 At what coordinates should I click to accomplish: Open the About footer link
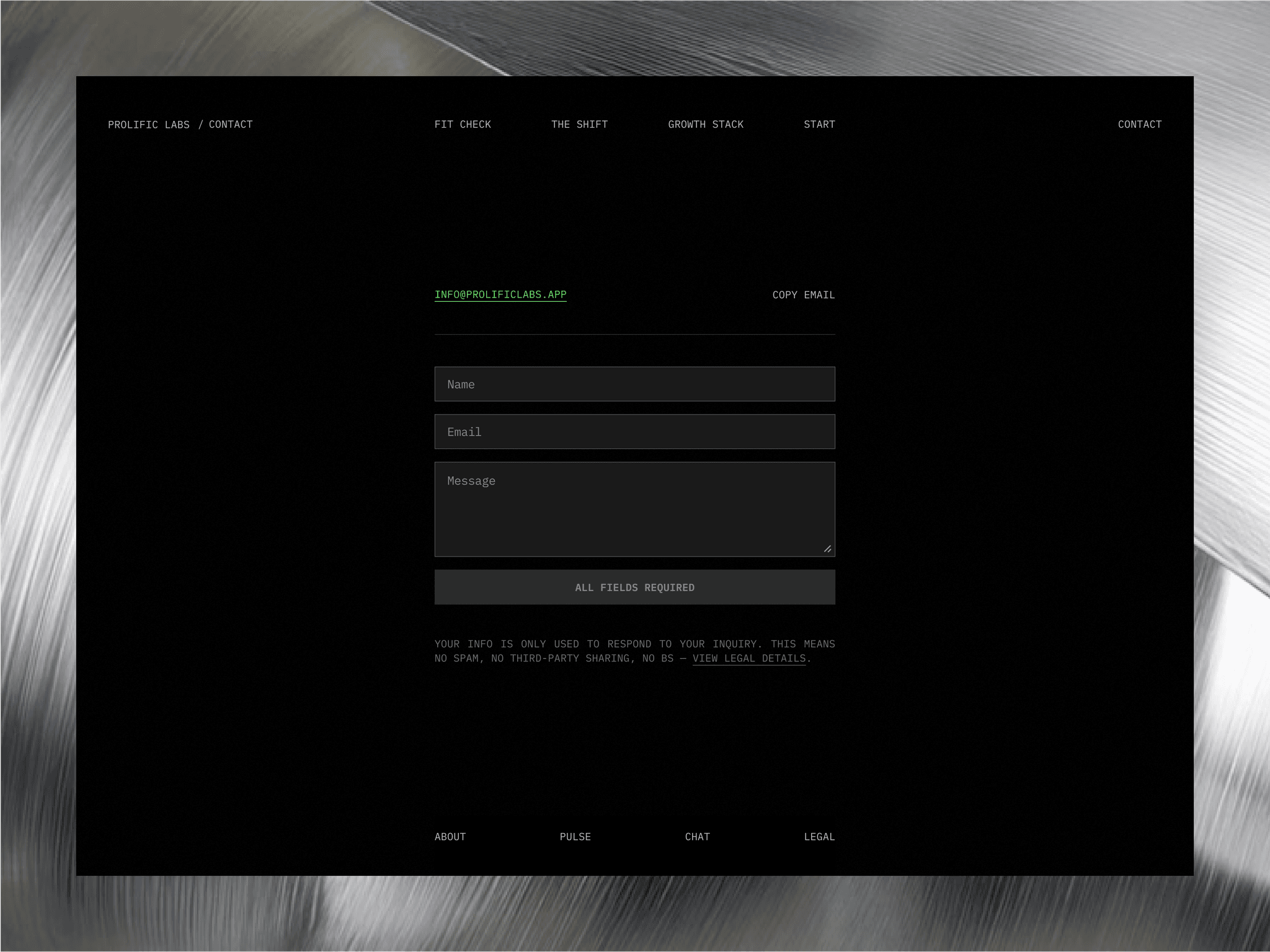pos(450,837)
